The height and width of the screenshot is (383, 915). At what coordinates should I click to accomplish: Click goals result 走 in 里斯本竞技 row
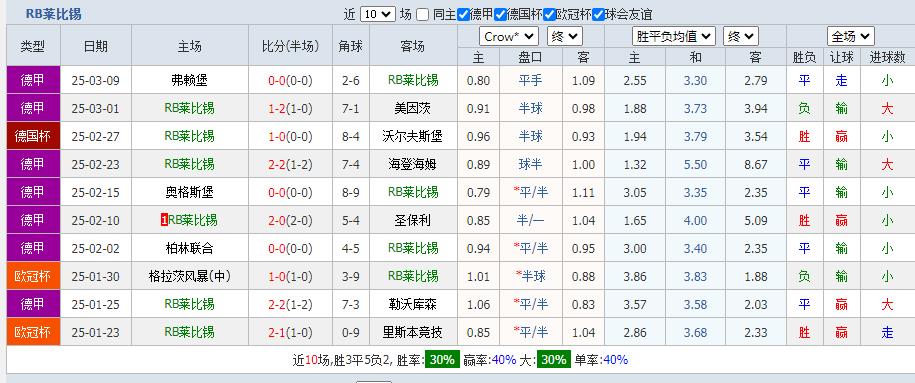coord(887,332)
